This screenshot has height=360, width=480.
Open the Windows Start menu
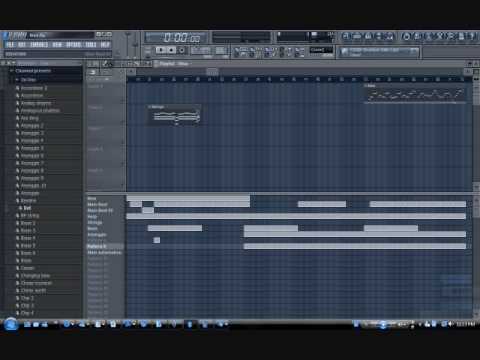[11, 324]
